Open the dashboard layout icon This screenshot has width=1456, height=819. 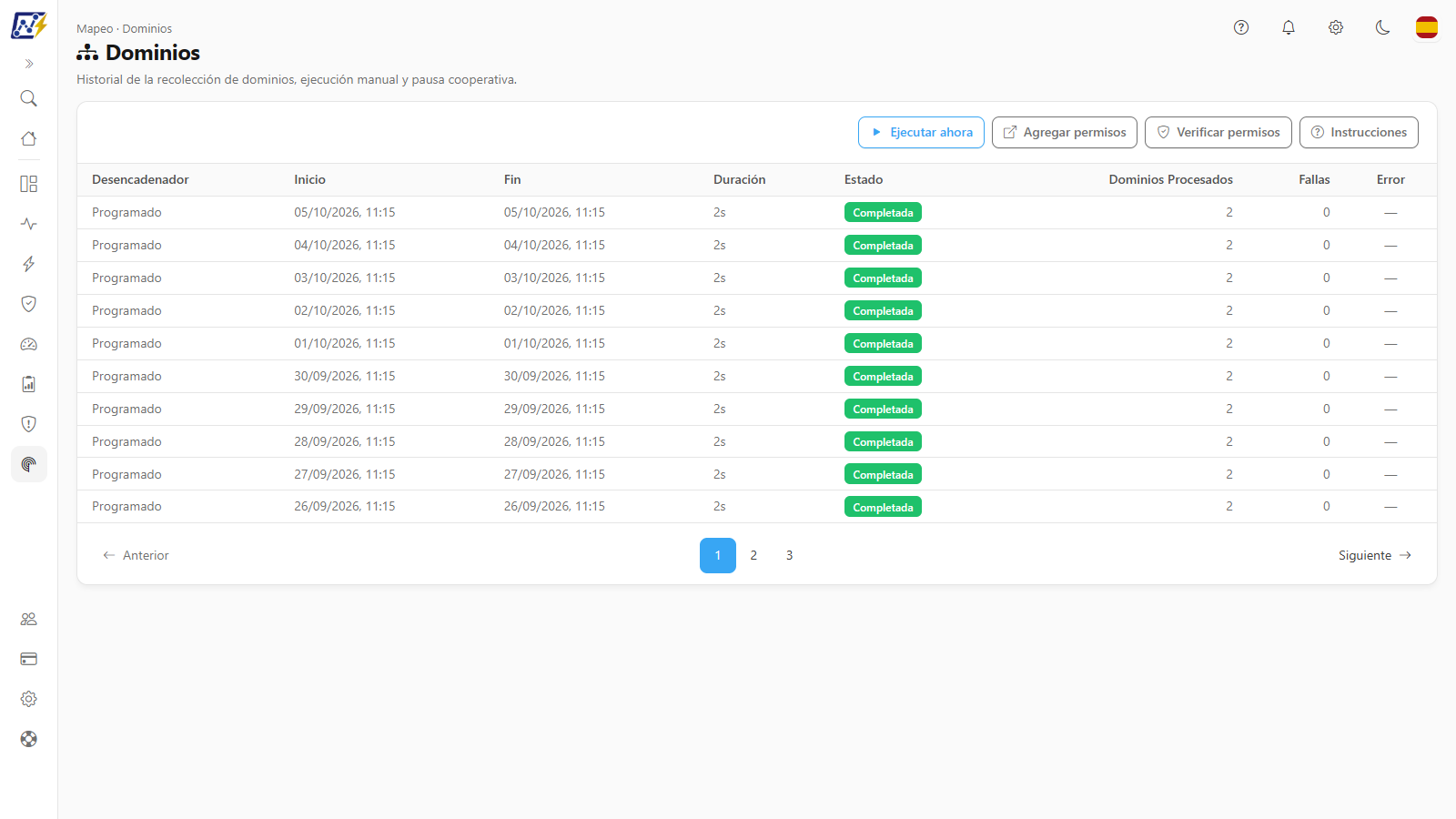[29, 184]
